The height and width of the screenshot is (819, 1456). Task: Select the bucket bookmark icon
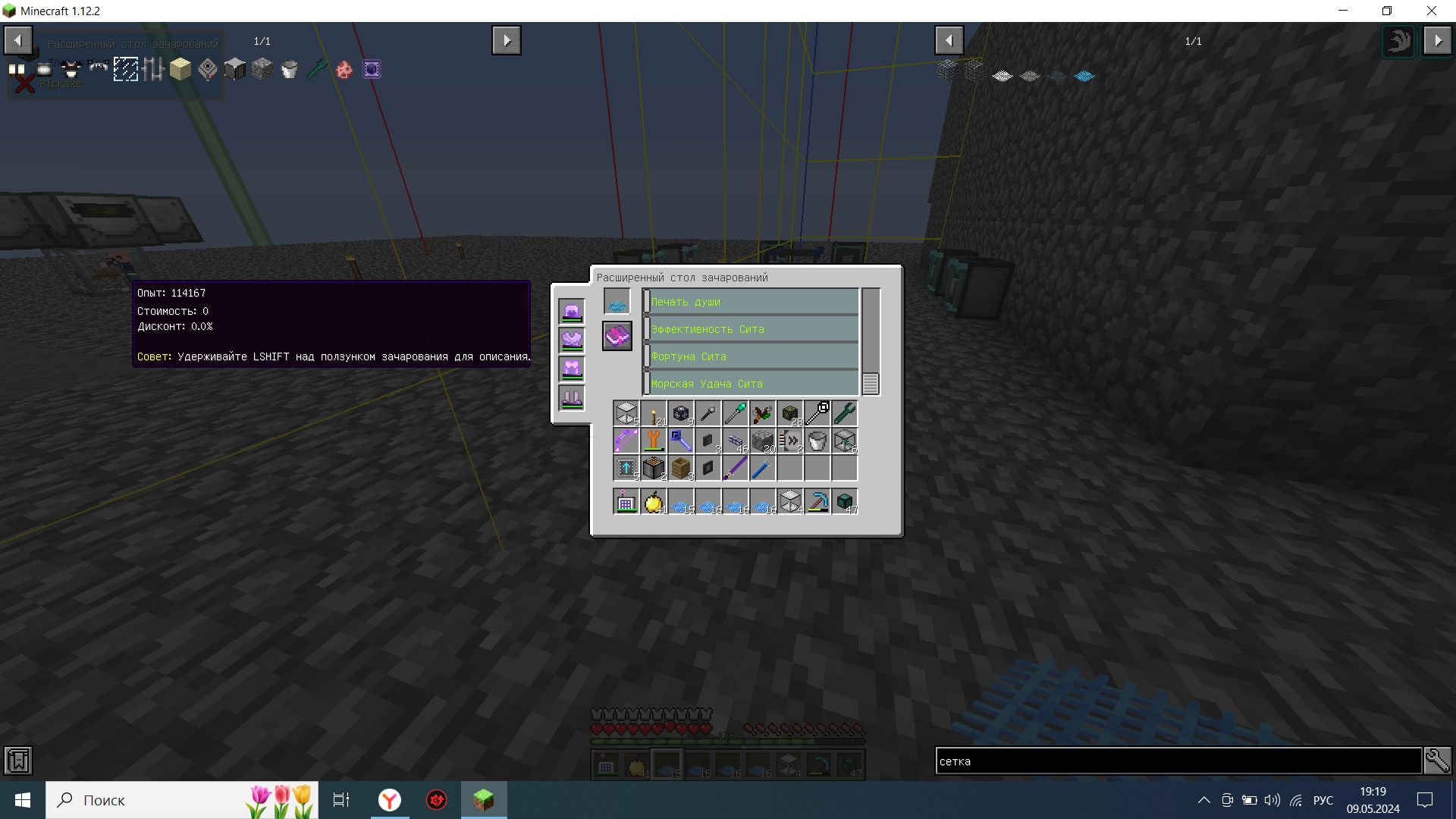pyautogui.click(x=290, y=70)
